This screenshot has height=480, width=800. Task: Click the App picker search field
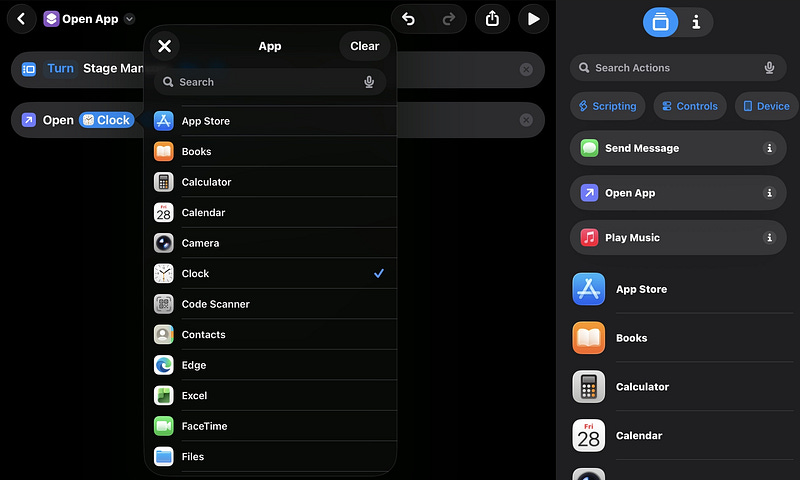click(270, 82)
